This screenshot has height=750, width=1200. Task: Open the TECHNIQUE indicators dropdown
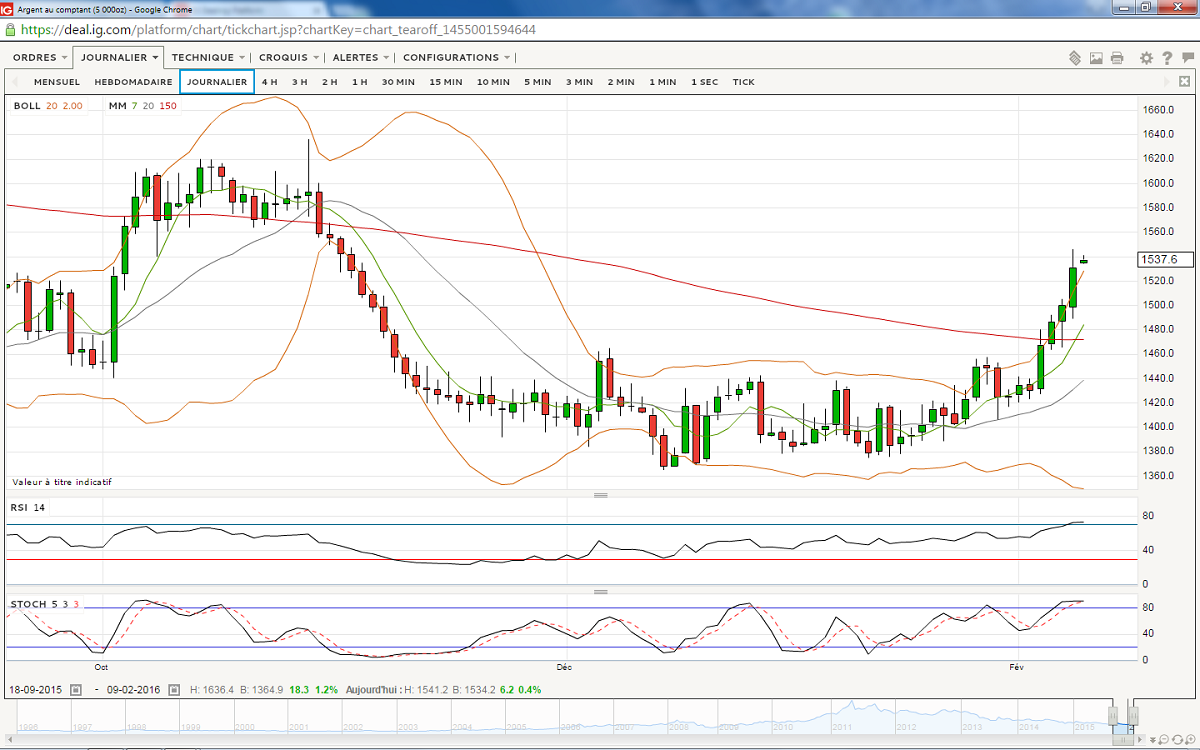(x=208, y=58)
